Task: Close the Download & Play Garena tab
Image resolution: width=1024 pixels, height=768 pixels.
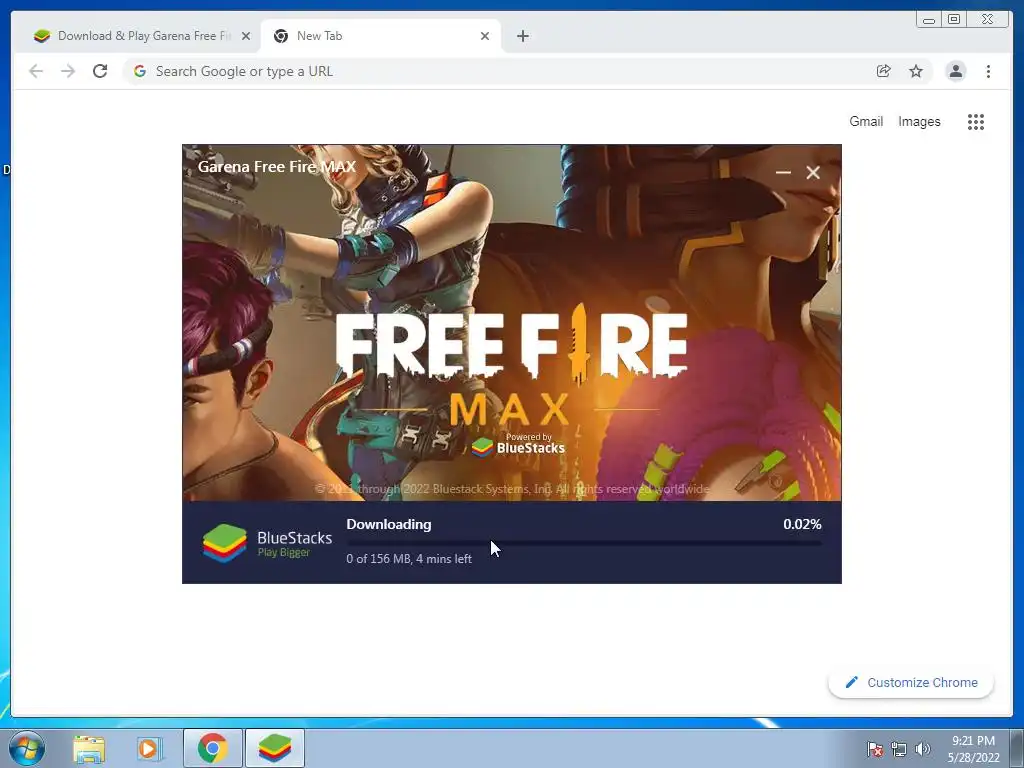Action: coord(246,36)
